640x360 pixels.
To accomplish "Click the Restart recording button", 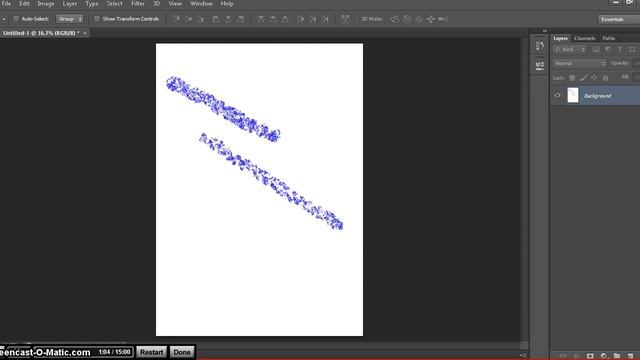I will coord(151,352).
